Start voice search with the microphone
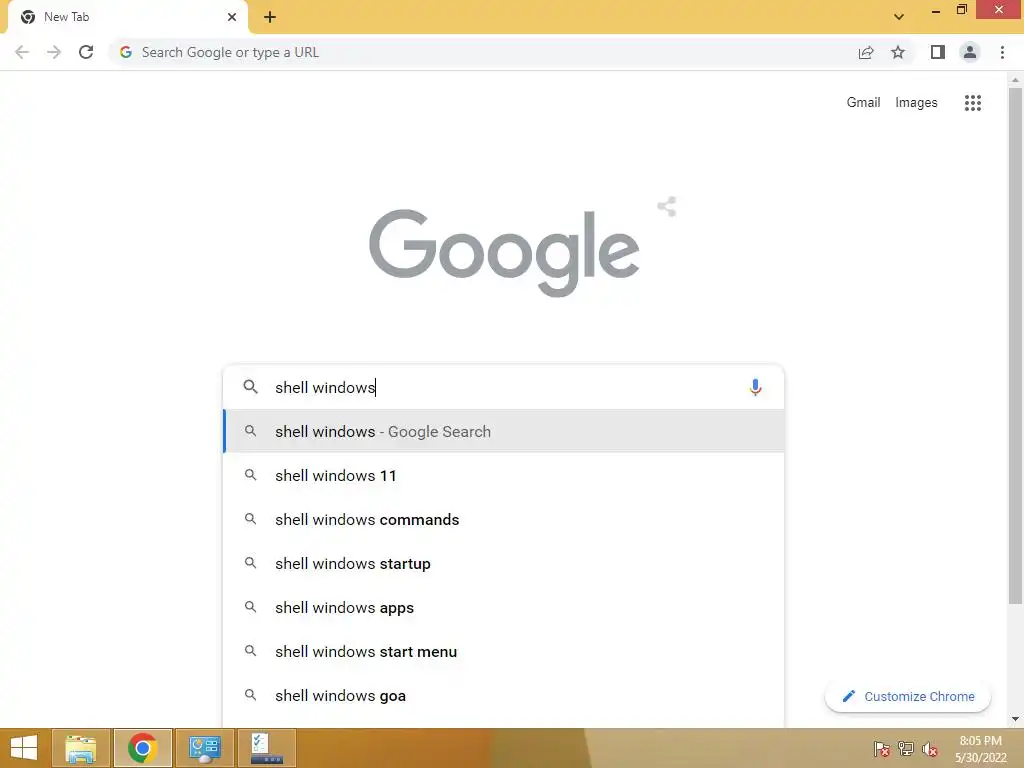The height and width of the screenshot is (768, 1024). point(755,387)
